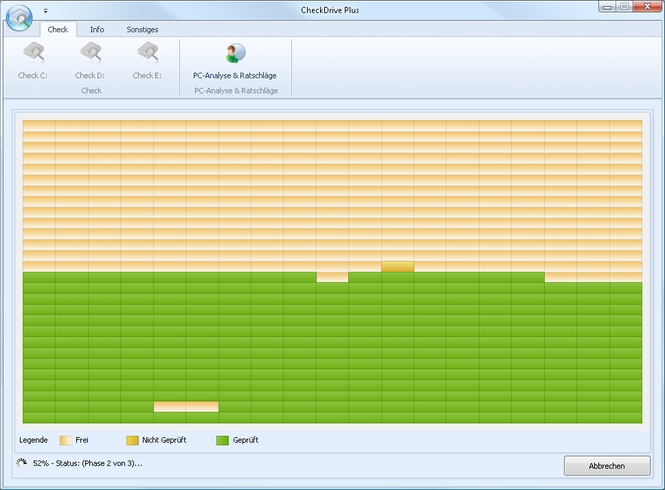
Task: Open the CheckDrive application orb menu
Action: (19, 18)
